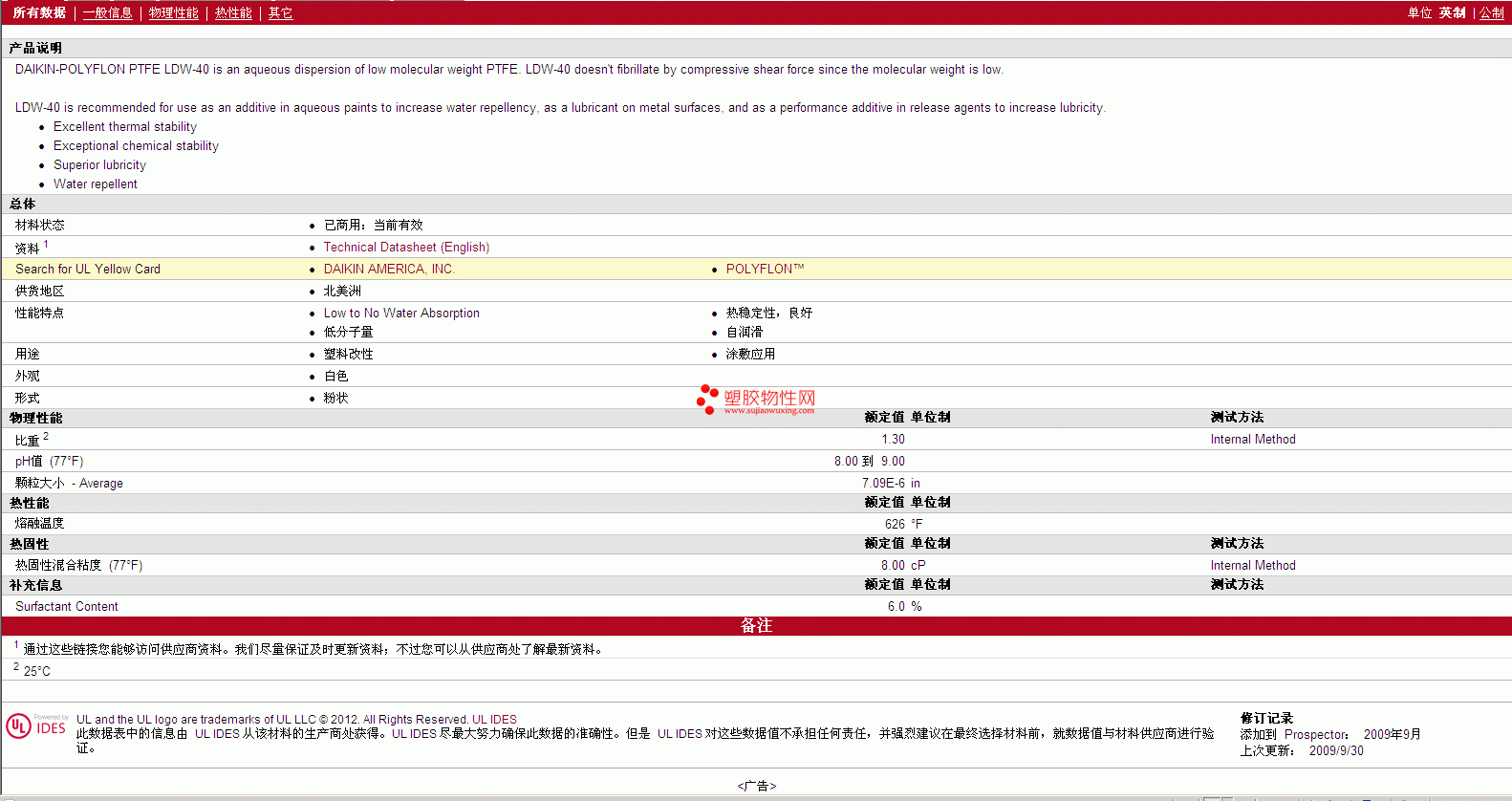Image resolution: width=1512 pixels, height=801 pixels.
Task: Click the 8.00 到 9.00 pH value
Action: (869, 461)
